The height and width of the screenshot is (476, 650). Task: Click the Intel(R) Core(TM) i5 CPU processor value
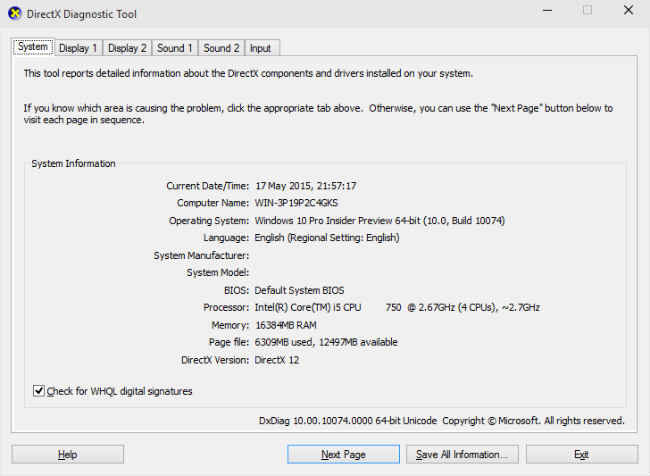(397, 307)
